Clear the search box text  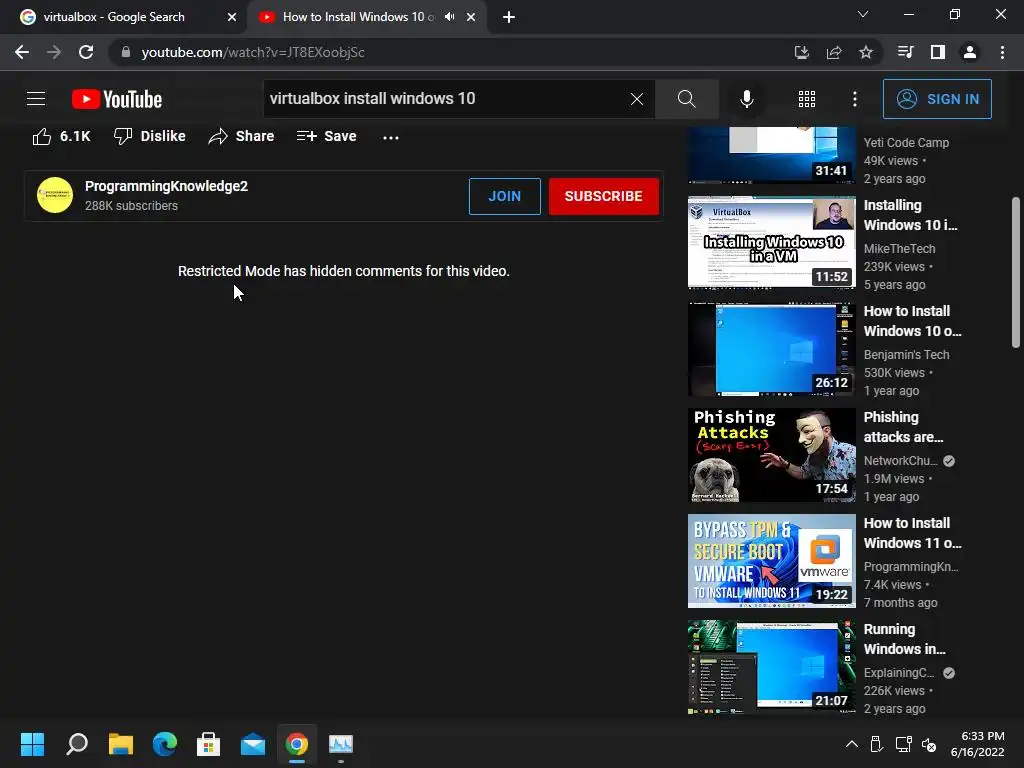[x=637, y=99]
